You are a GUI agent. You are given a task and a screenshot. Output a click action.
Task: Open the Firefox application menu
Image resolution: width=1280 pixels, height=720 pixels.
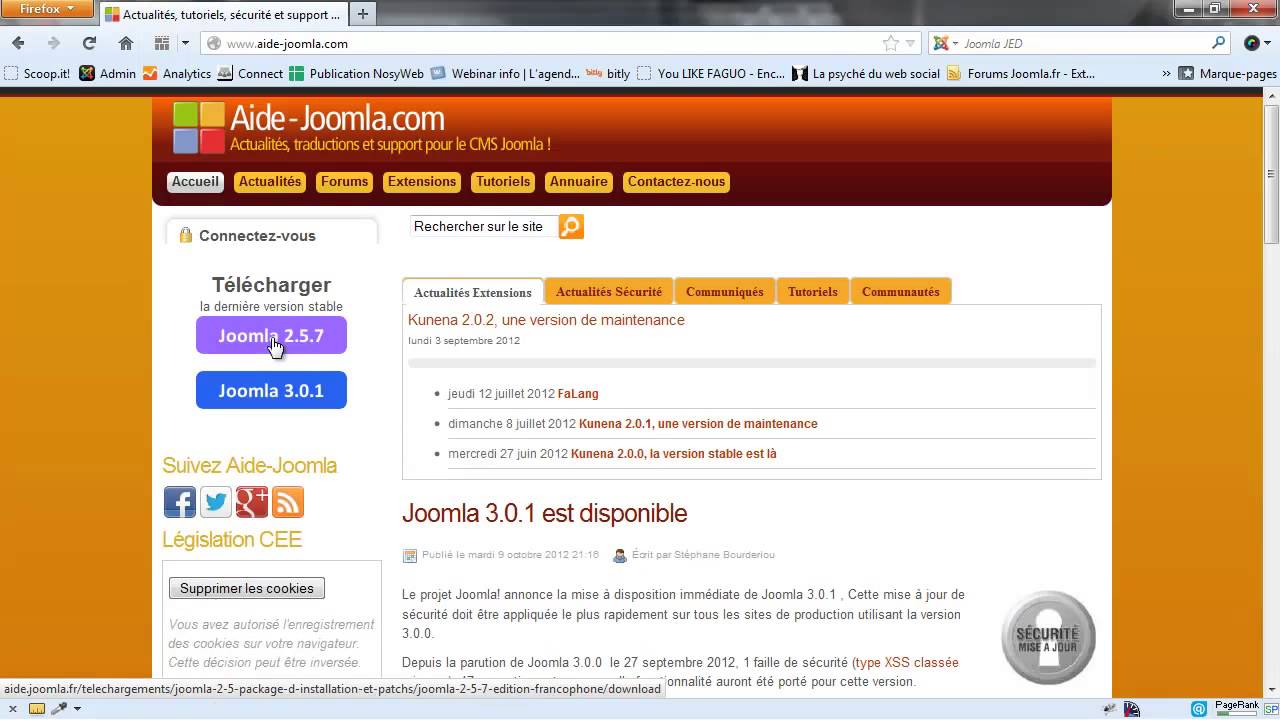pos(47,9)
